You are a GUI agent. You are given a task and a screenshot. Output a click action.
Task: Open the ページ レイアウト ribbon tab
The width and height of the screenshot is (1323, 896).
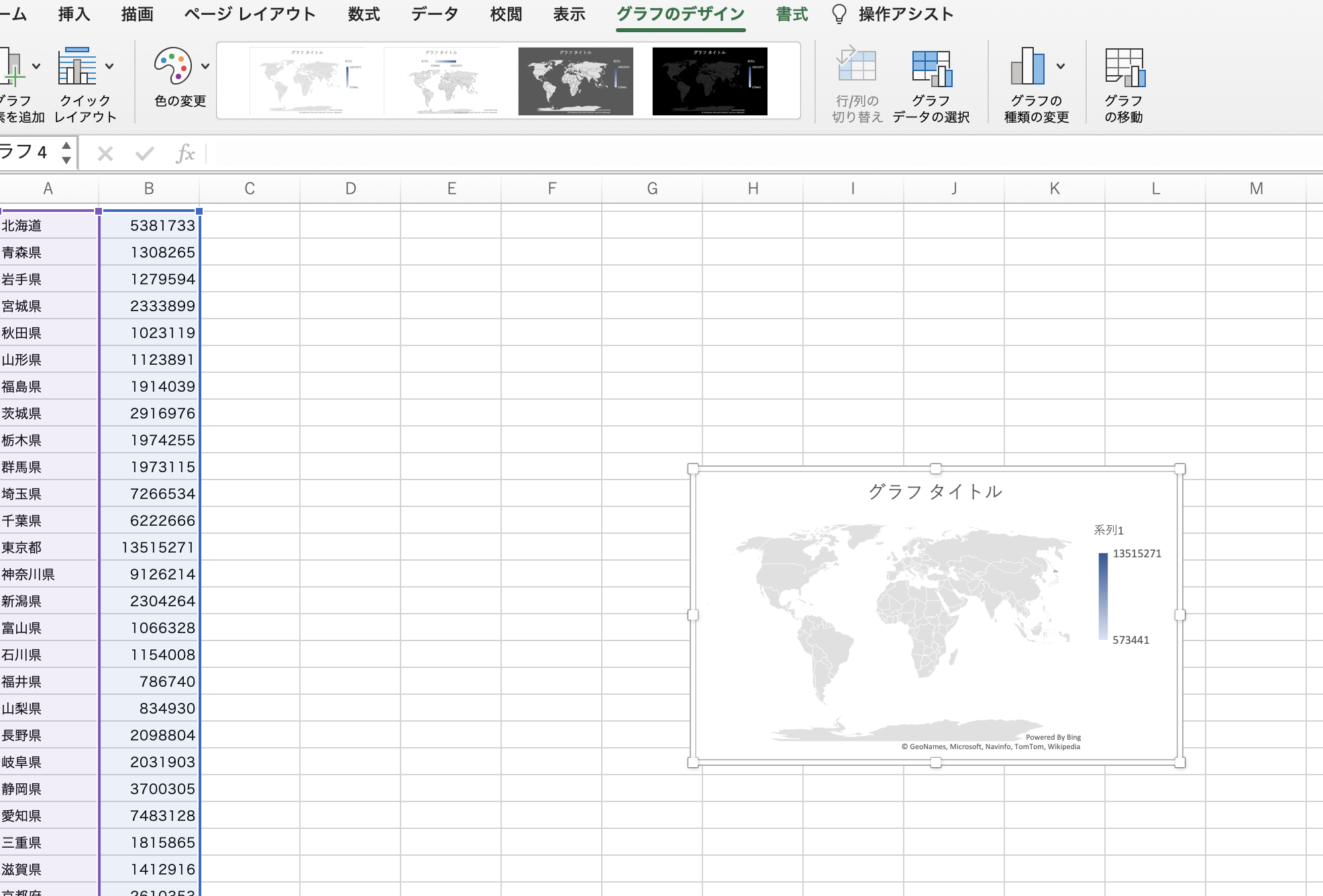click(x=250, y=14)
